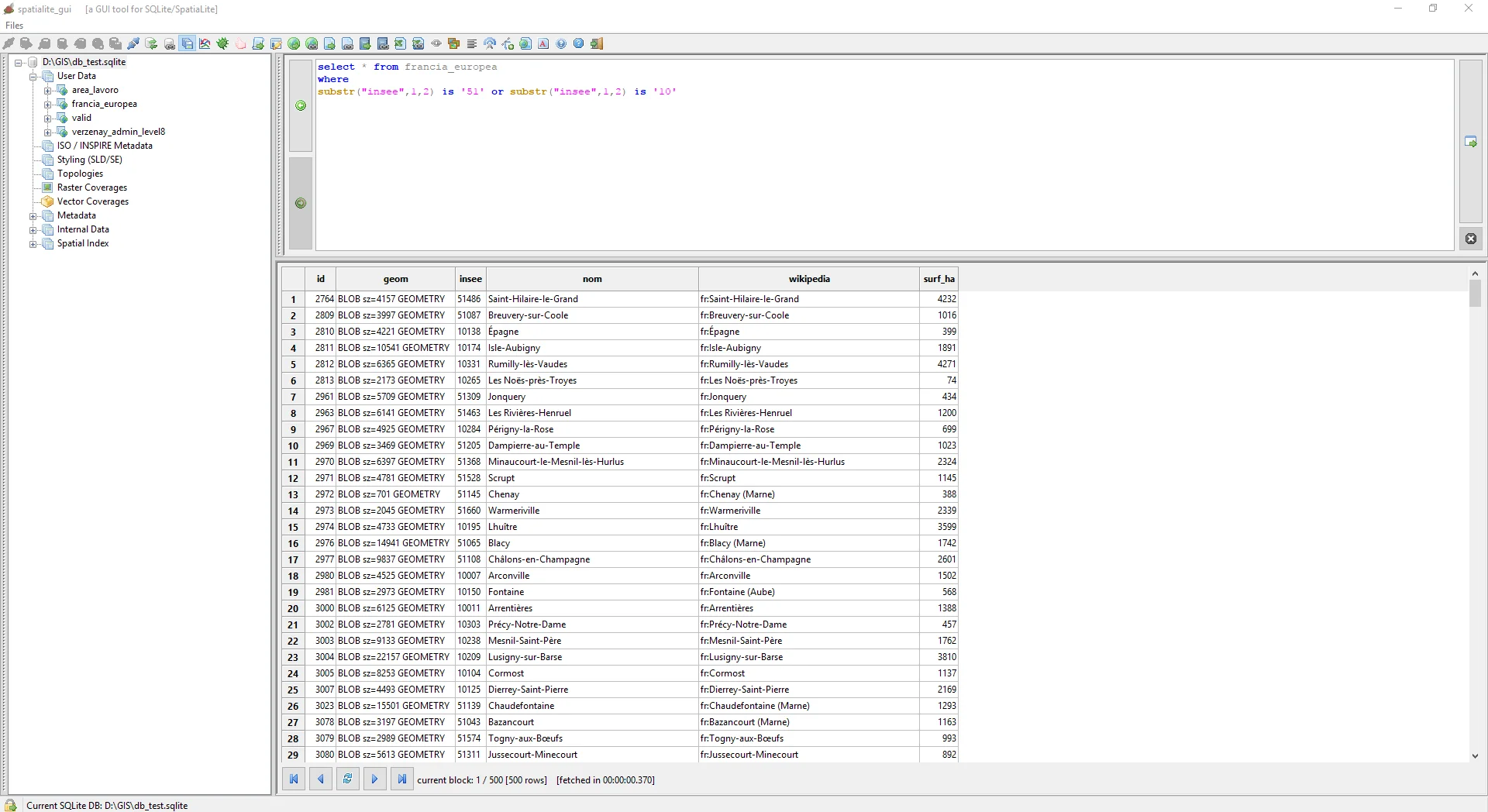The height and width of the screenshot is (812, 1488).
Task: Click the exit door icon in toolbar
Action: click(597, 43)
